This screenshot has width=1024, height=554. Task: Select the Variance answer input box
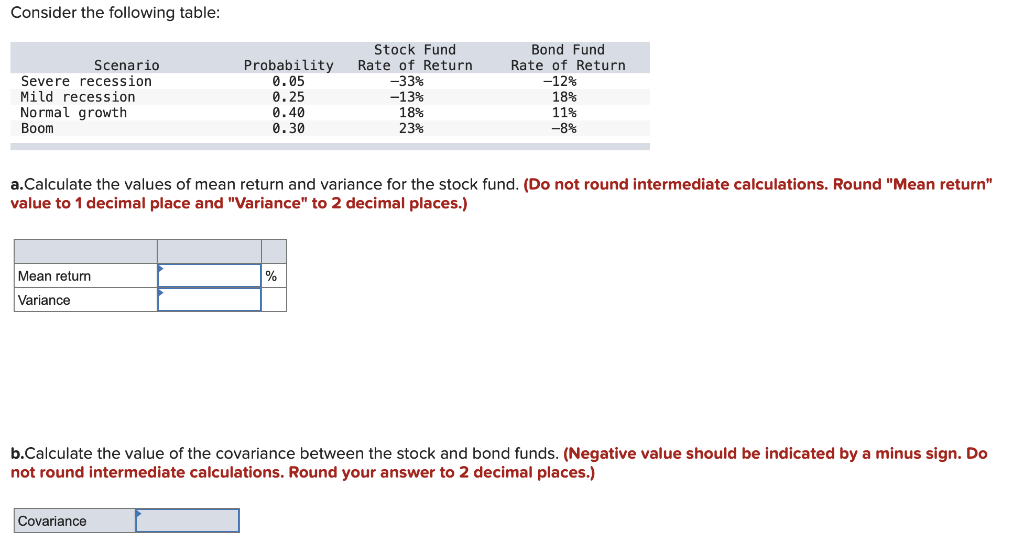pyautogui.click(x=209, y=300)
